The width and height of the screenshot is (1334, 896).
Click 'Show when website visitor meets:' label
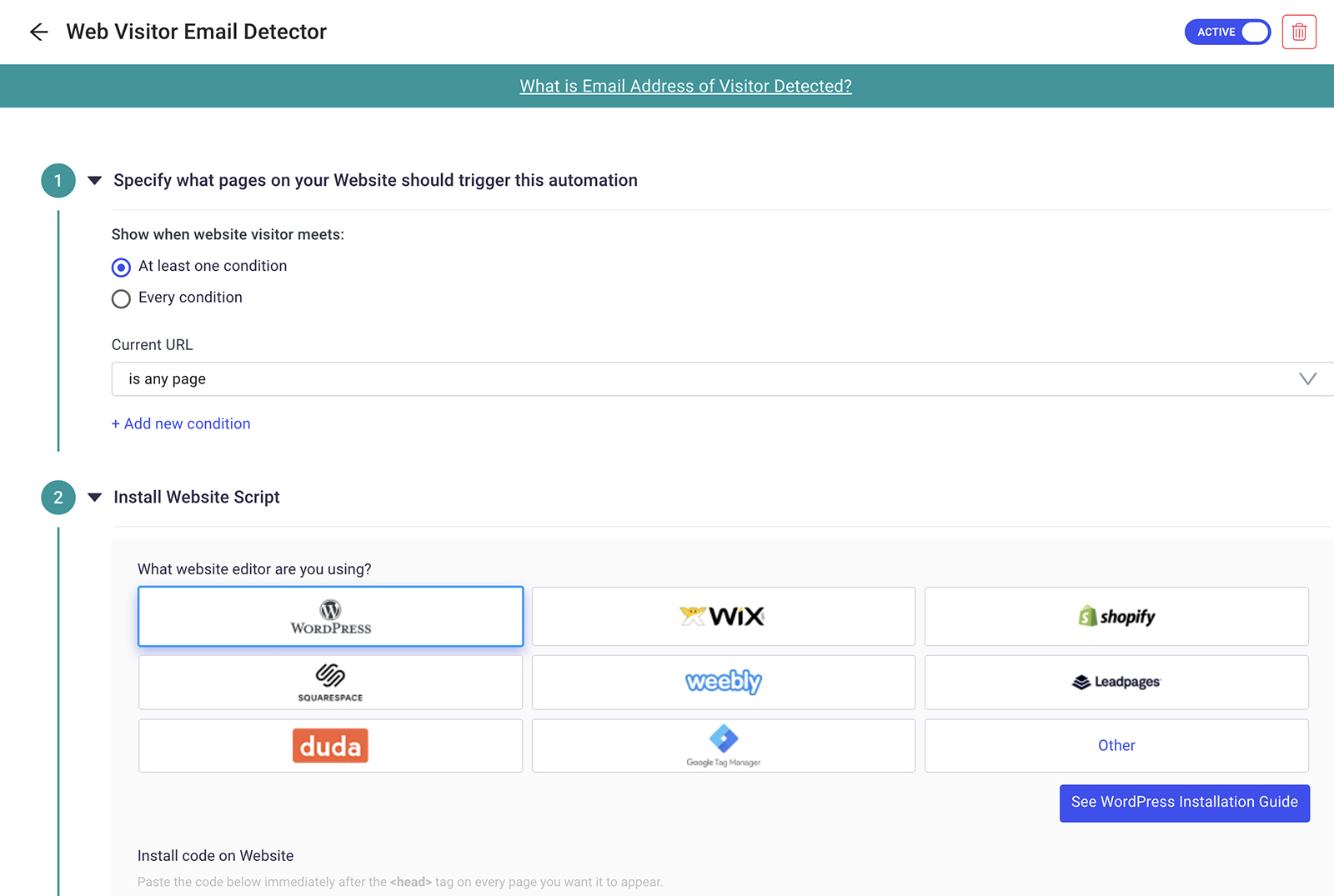coord(228,235)
